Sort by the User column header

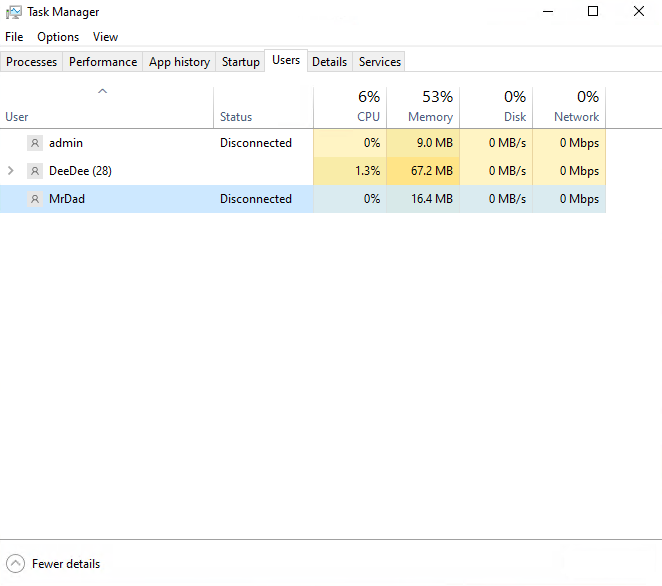click(107, 108)
